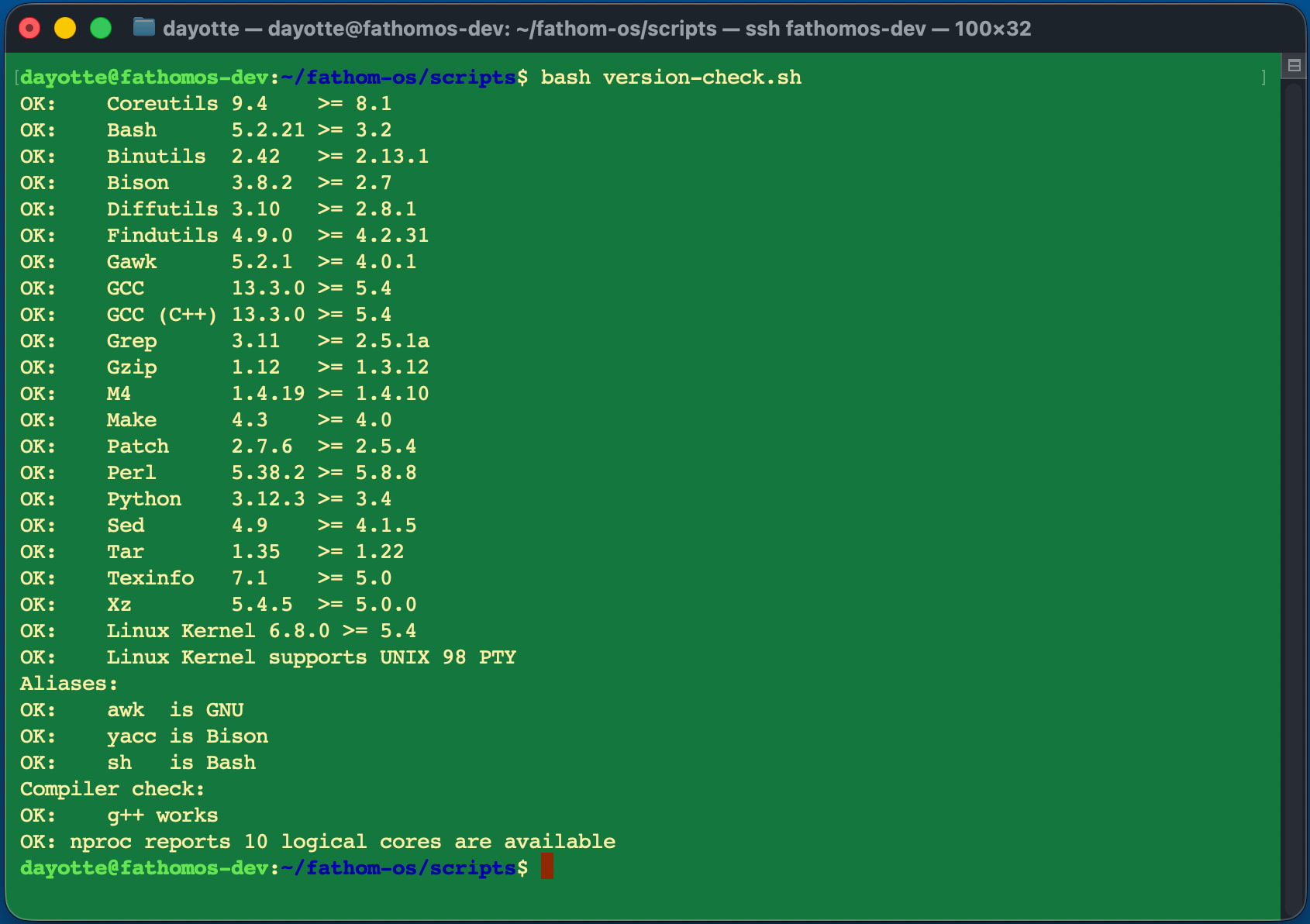Click the Diffutils 3.10 output row
The width and height of the screenshot is (1310, 924).
point(218,209)
